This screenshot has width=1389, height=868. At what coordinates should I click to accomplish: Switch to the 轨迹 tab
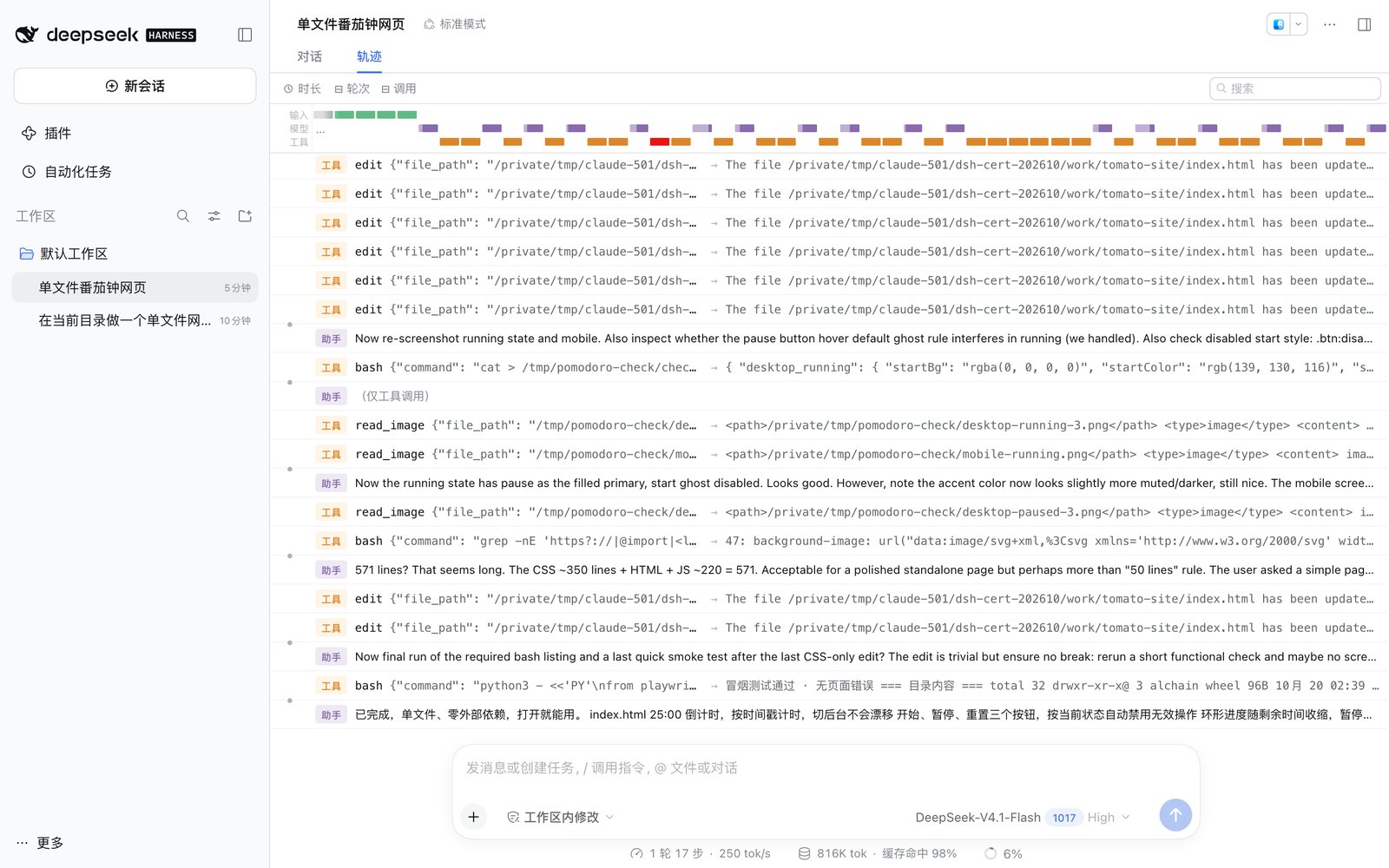pos(369,56)
